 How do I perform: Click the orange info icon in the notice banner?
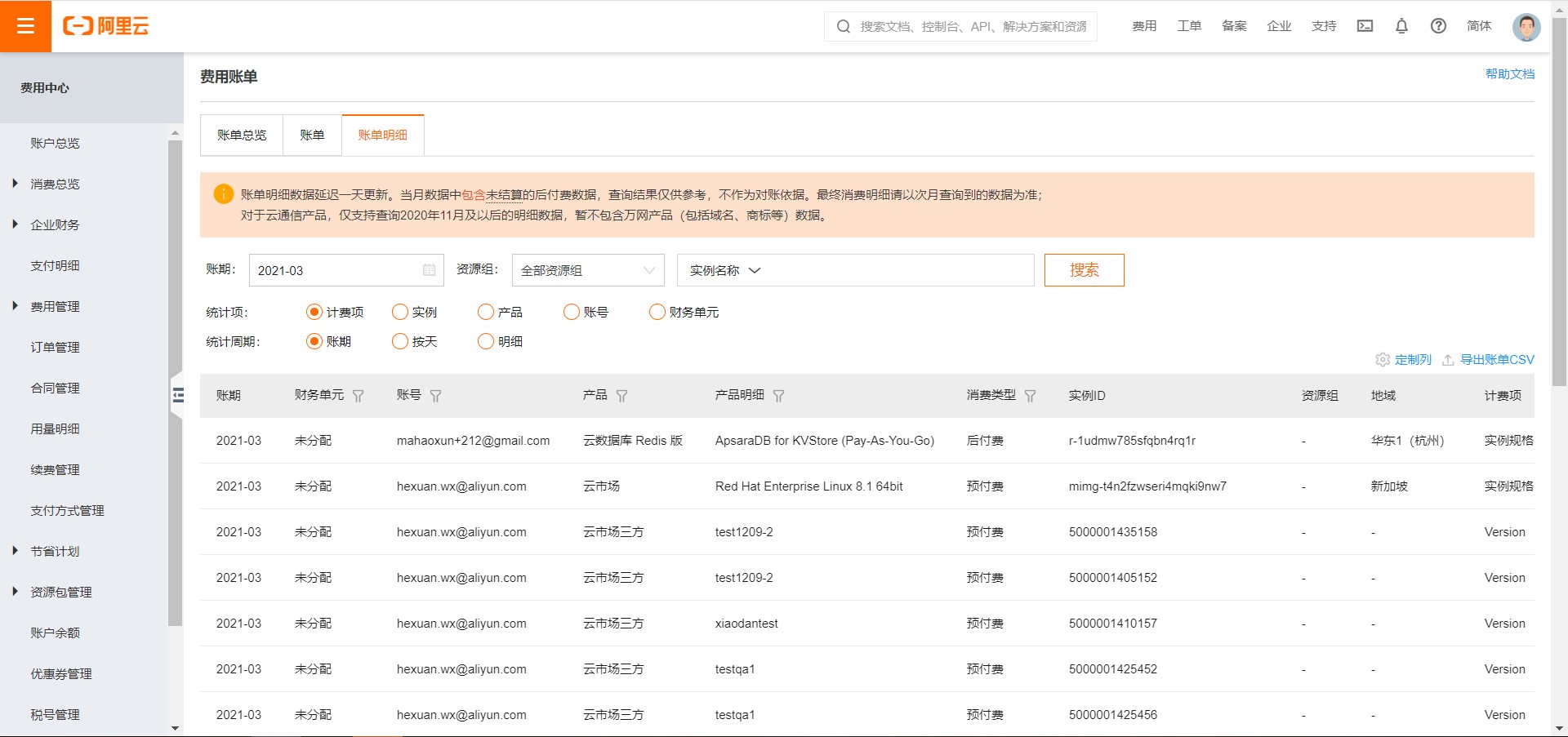tap(223, 194)
